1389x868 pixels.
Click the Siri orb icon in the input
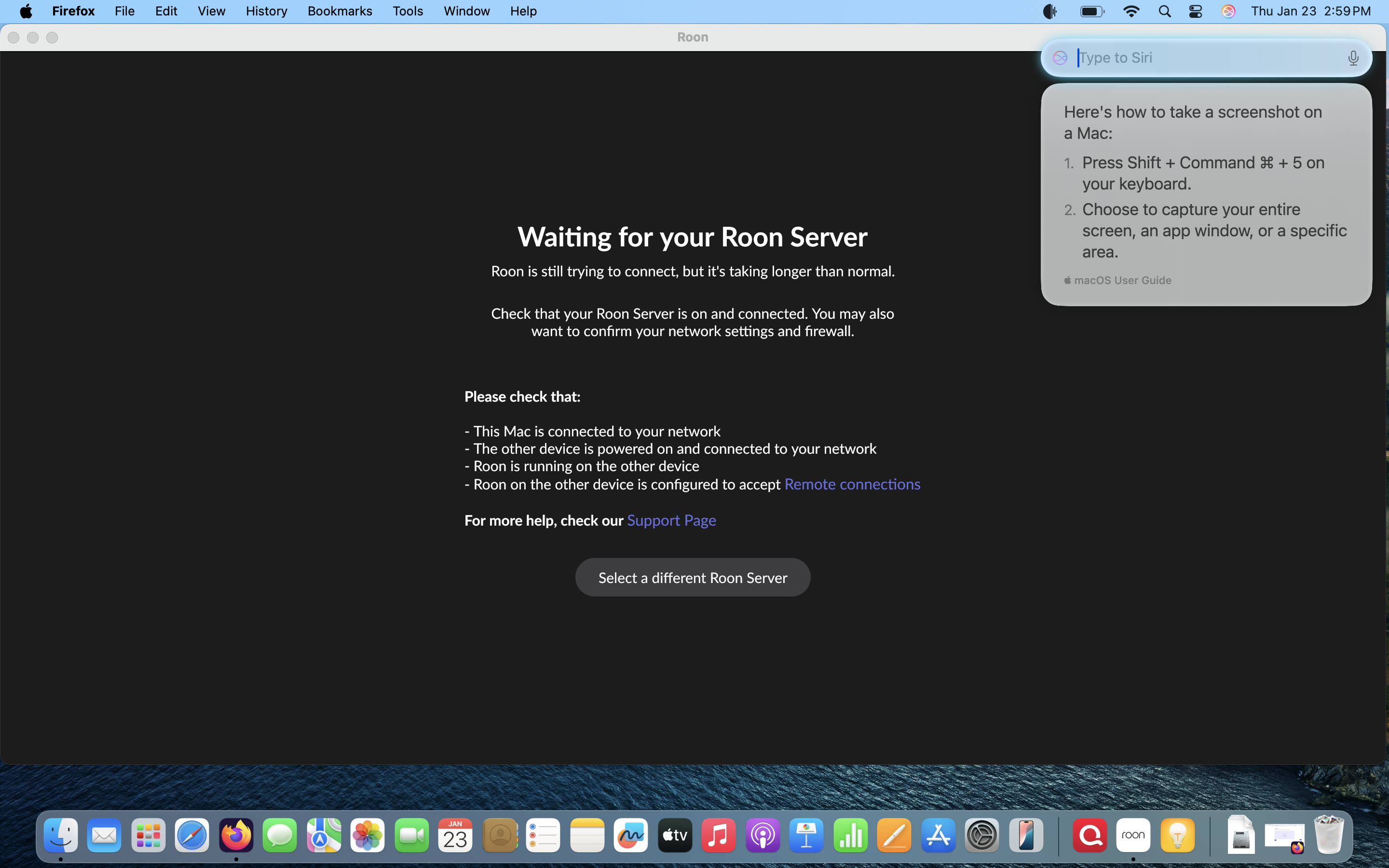coord(1060,57)
